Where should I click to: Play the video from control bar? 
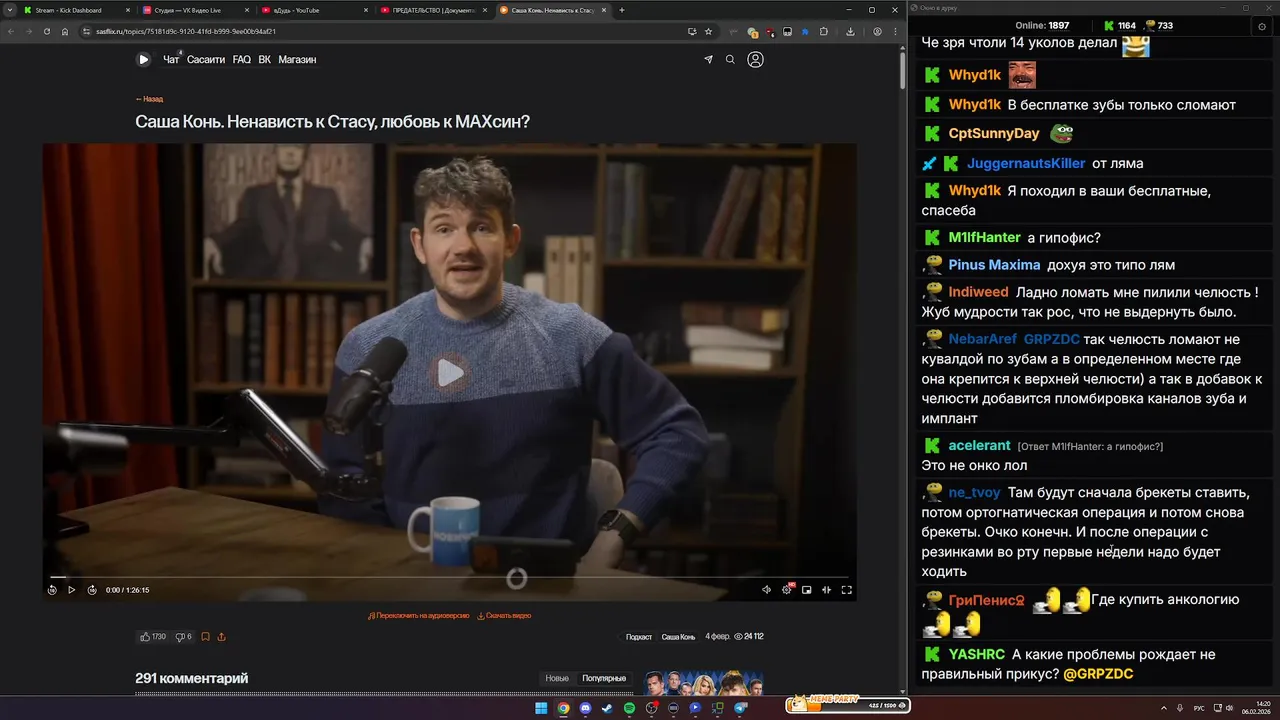(x=71, y=590)
